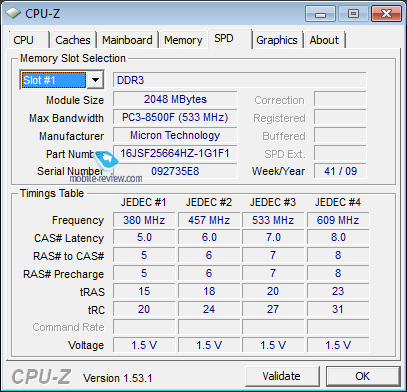Confirm with the OK button

363,376
